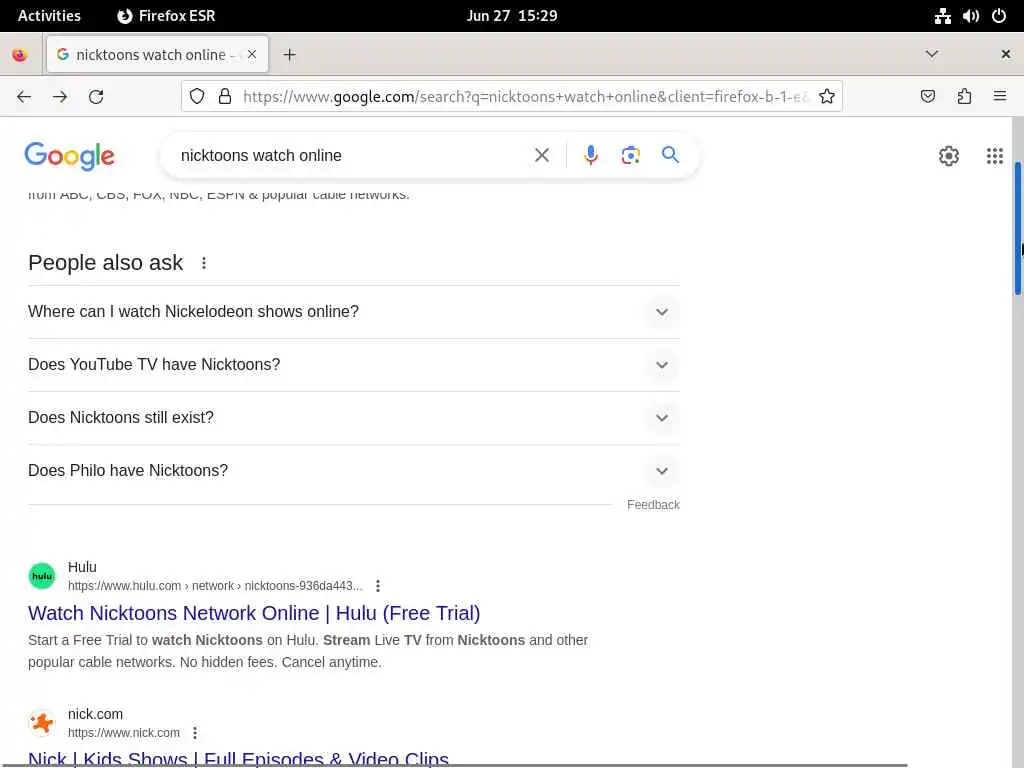Click the page vertical scrollbar thumb

(1017, 229)
